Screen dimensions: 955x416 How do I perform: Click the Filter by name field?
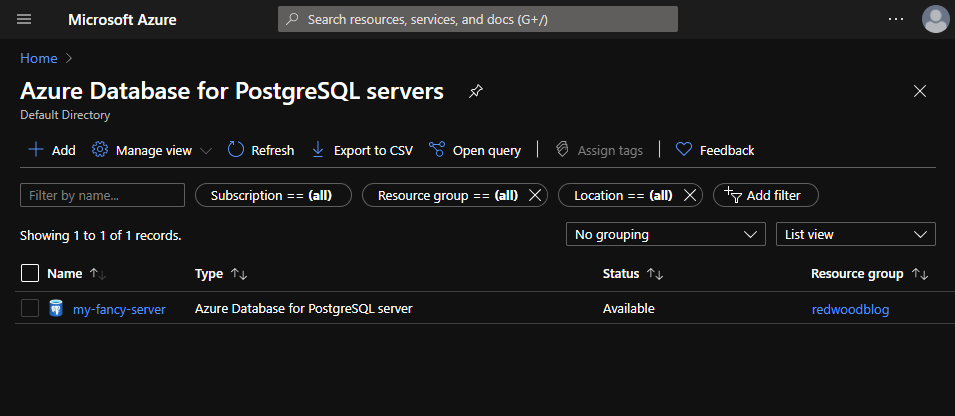click(x=102, y=196)
